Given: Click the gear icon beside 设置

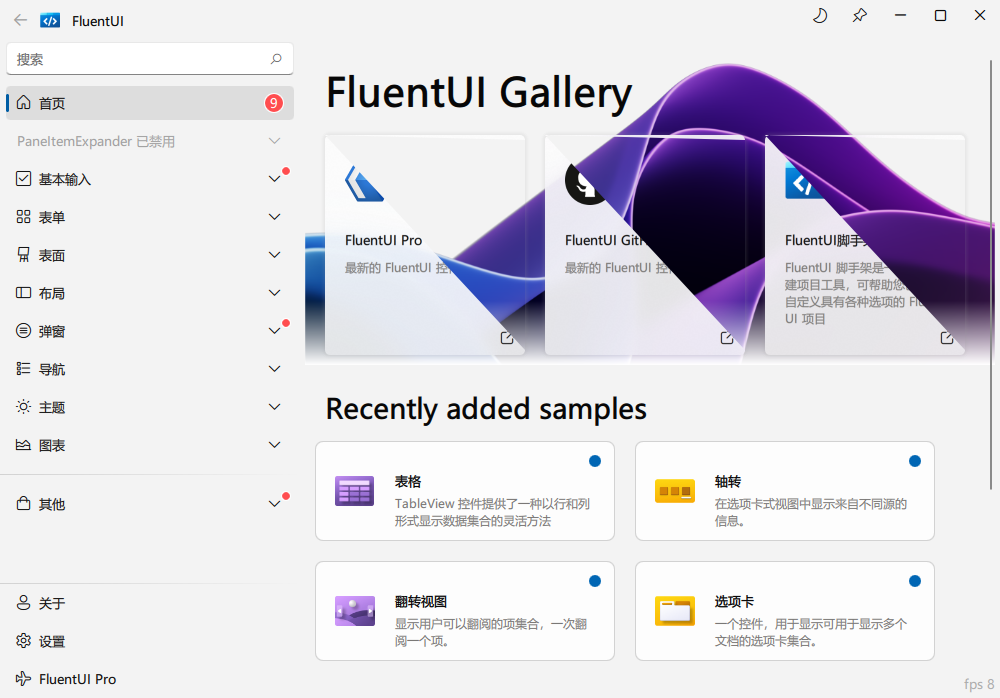Looking at the screenshot, I should tap(24, 641).
